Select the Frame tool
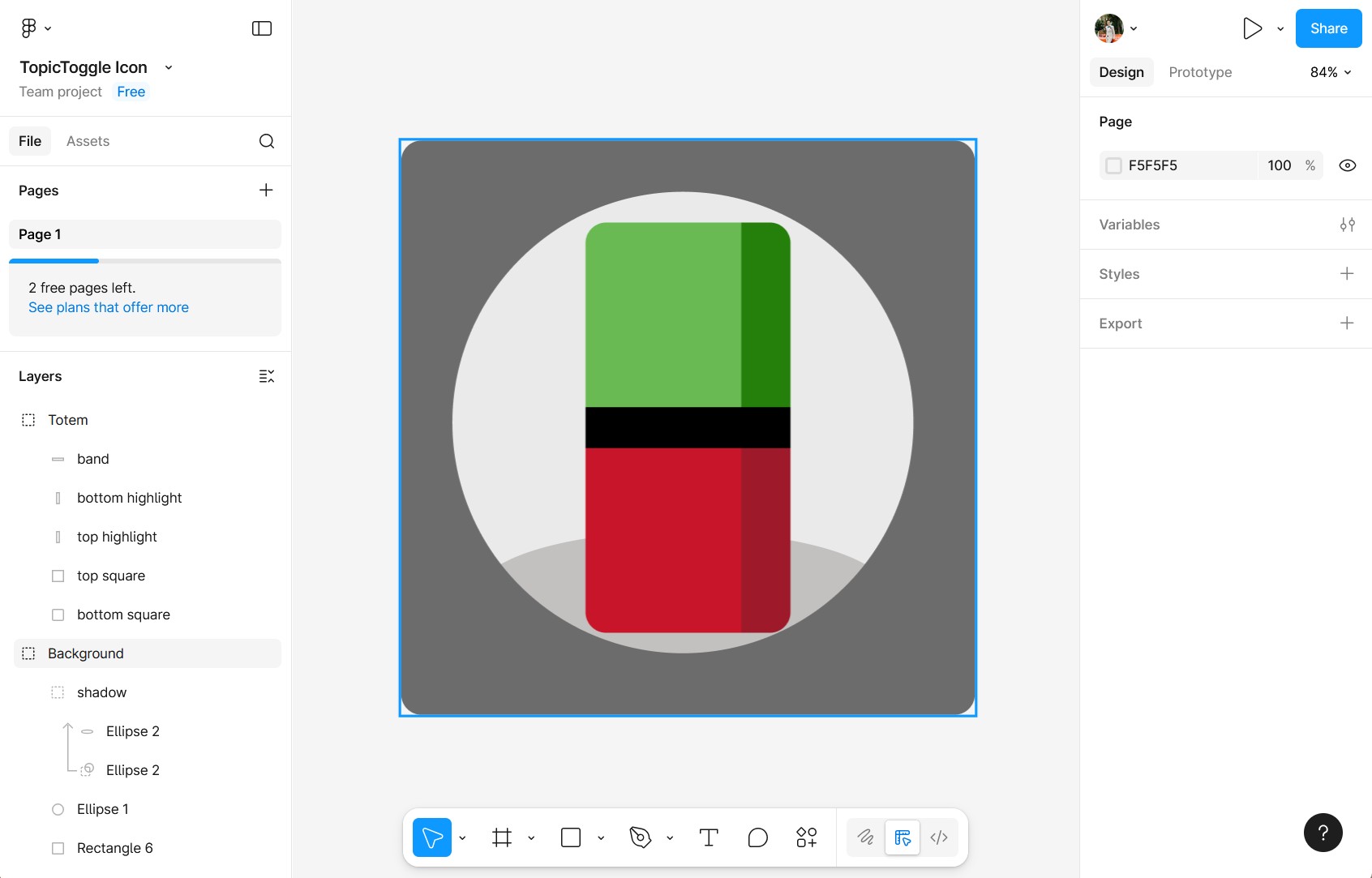 click(x=503, y=837)
